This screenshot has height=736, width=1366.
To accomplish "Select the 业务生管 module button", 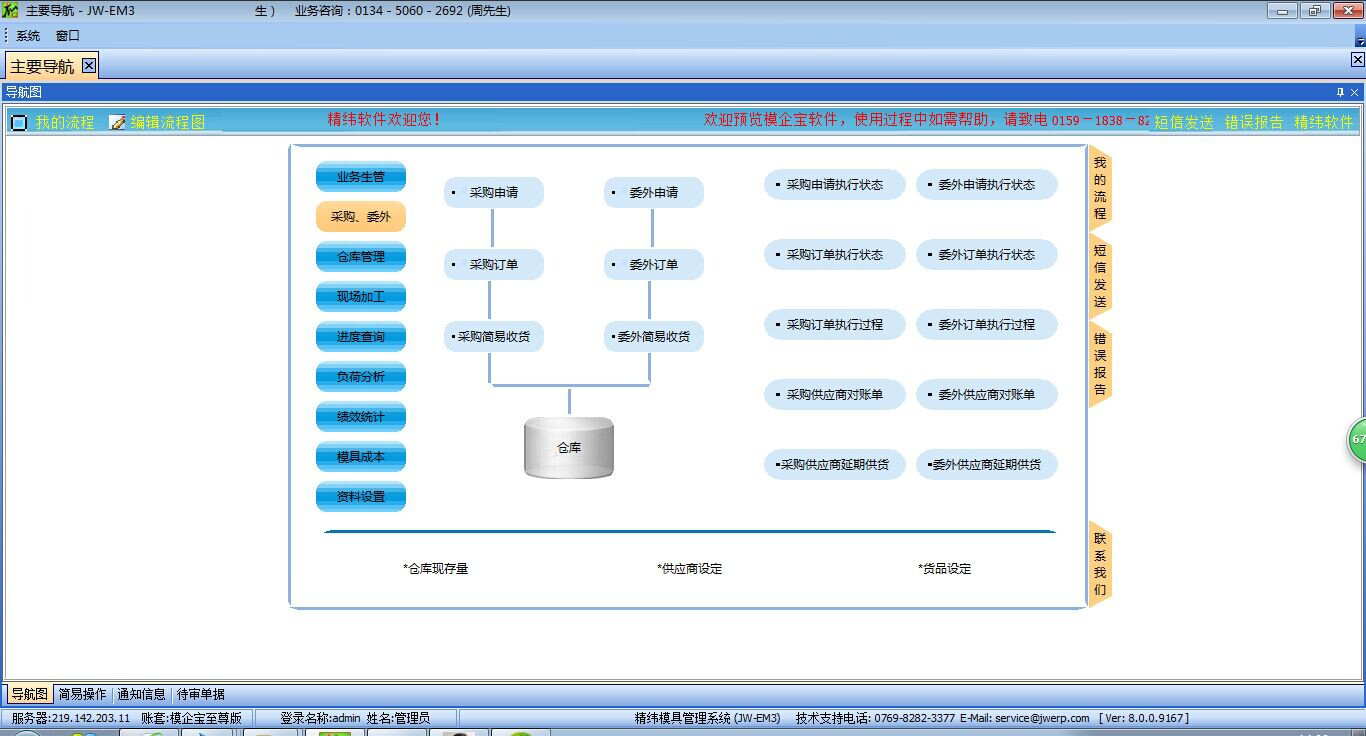I will 361,177.
